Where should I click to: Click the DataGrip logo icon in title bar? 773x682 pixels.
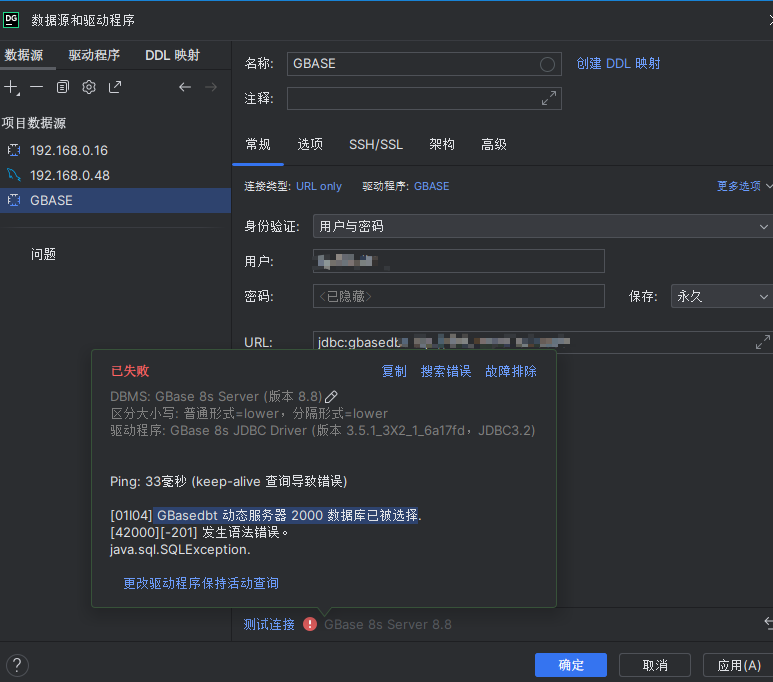click(x=11, y=20)
